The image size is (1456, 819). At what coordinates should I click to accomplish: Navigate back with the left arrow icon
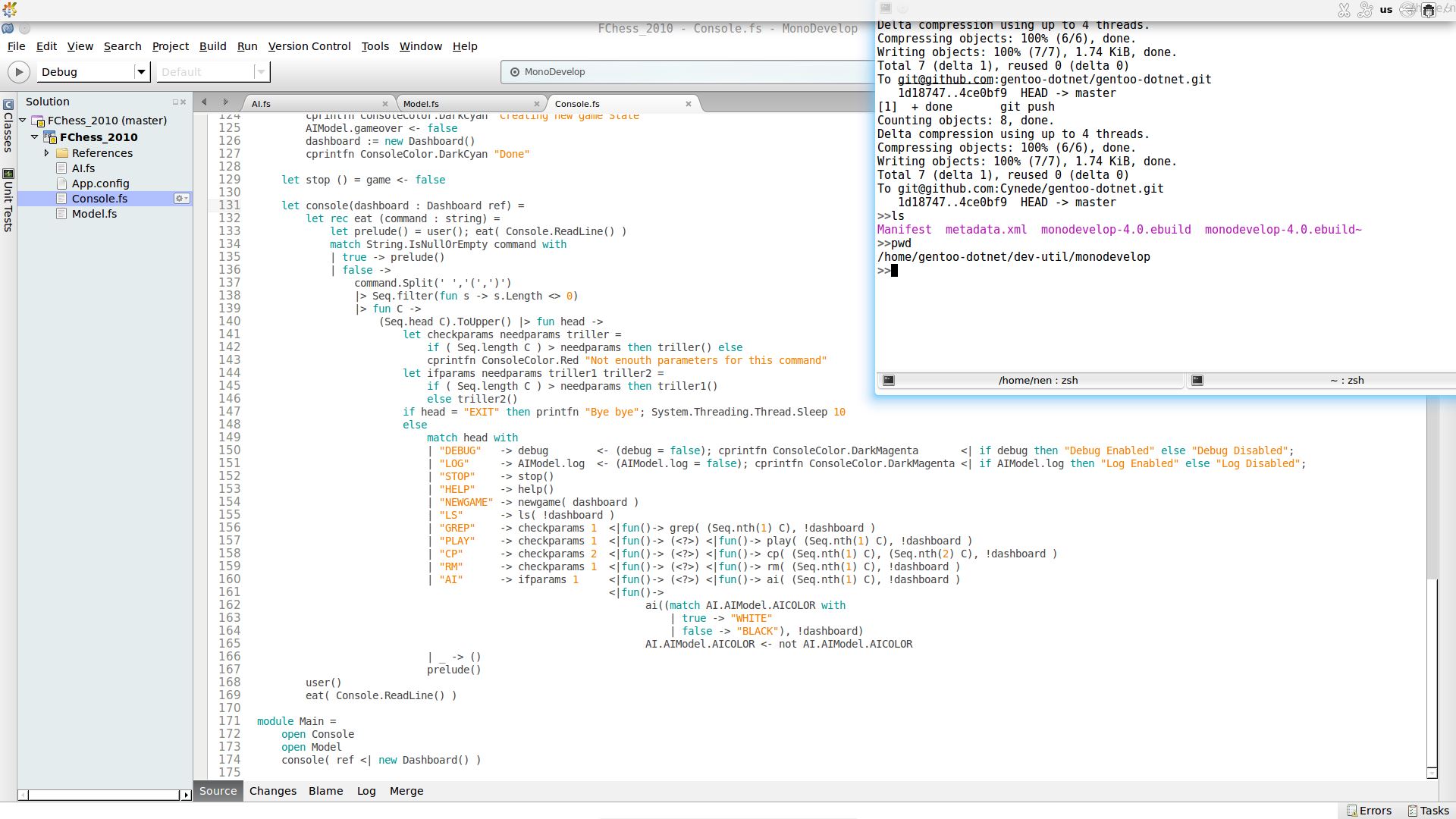[204, 102]
